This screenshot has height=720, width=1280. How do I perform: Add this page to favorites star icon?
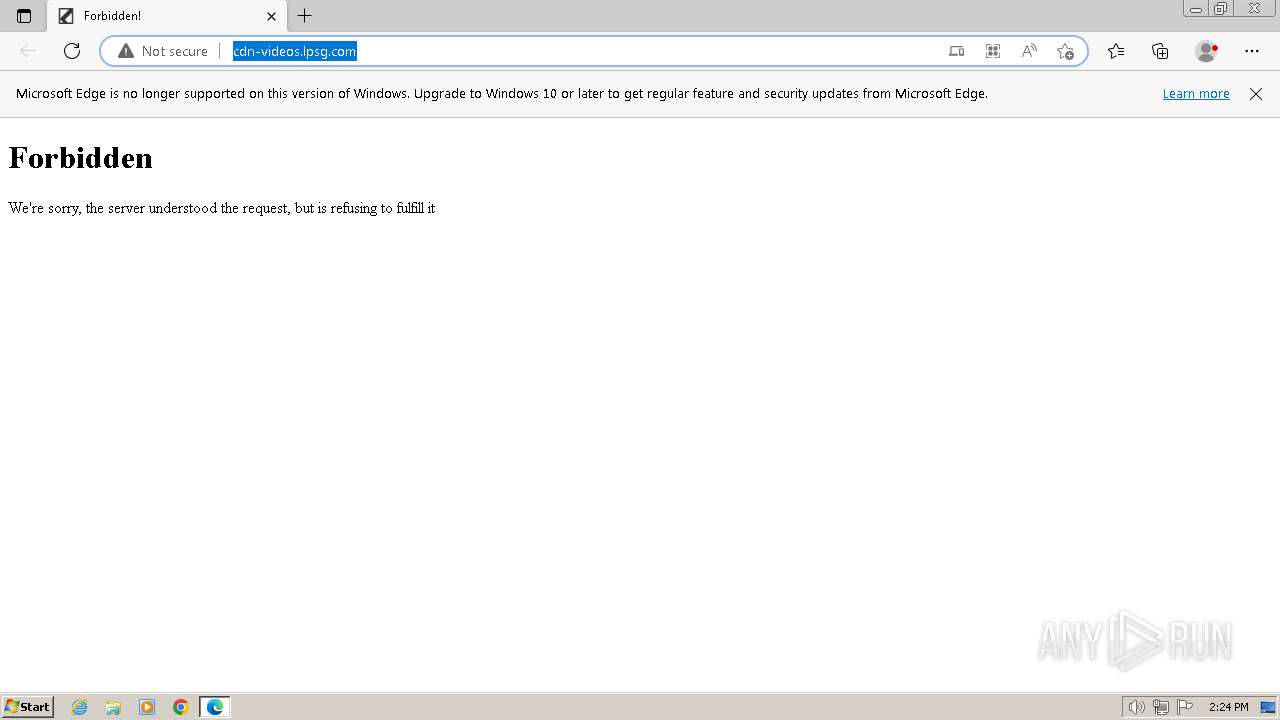click(1065, 51)
